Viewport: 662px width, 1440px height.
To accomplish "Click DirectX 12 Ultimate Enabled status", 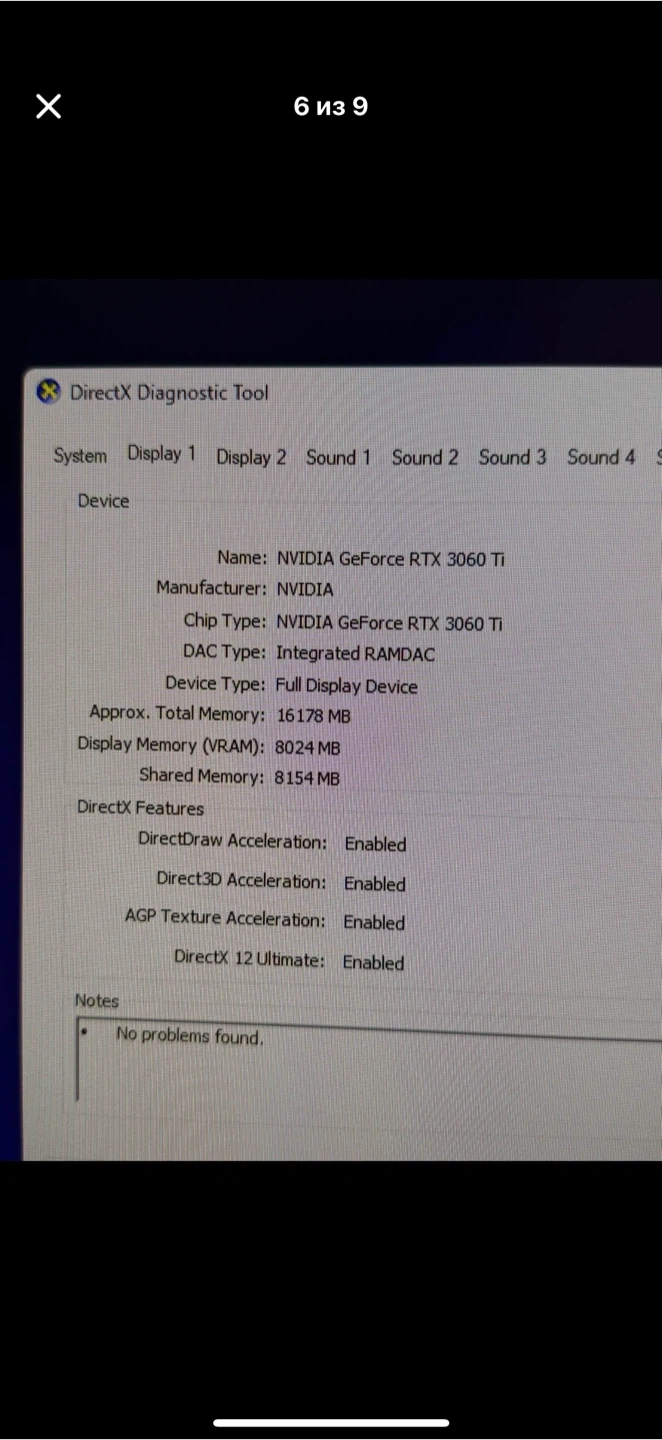I will click(x=373, y=963).
